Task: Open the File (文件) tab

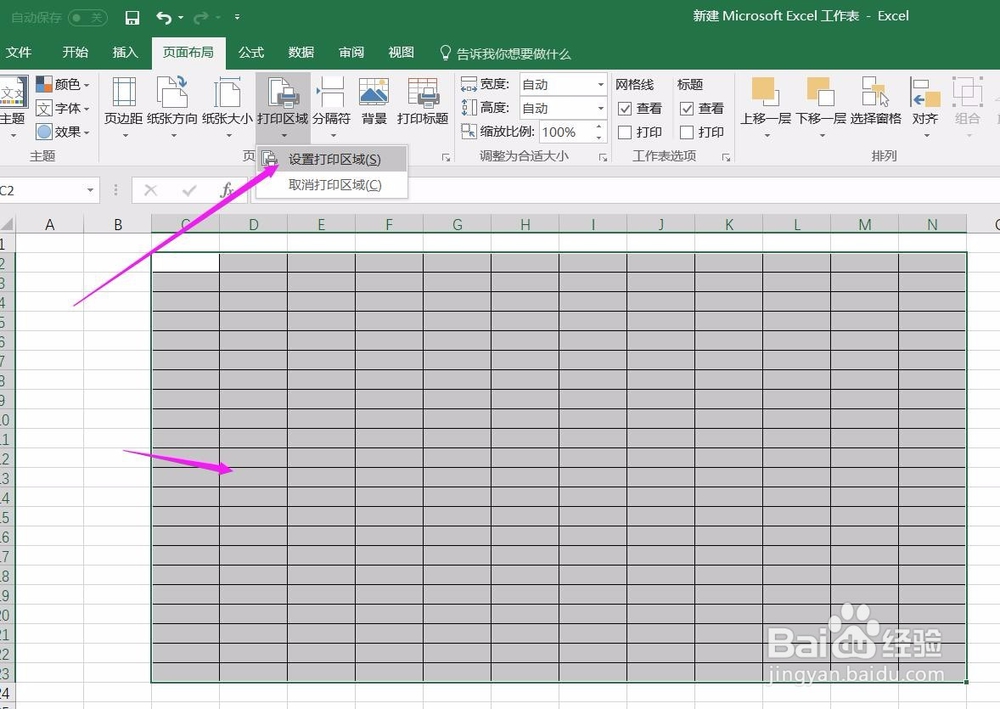Action: point(18,52)
